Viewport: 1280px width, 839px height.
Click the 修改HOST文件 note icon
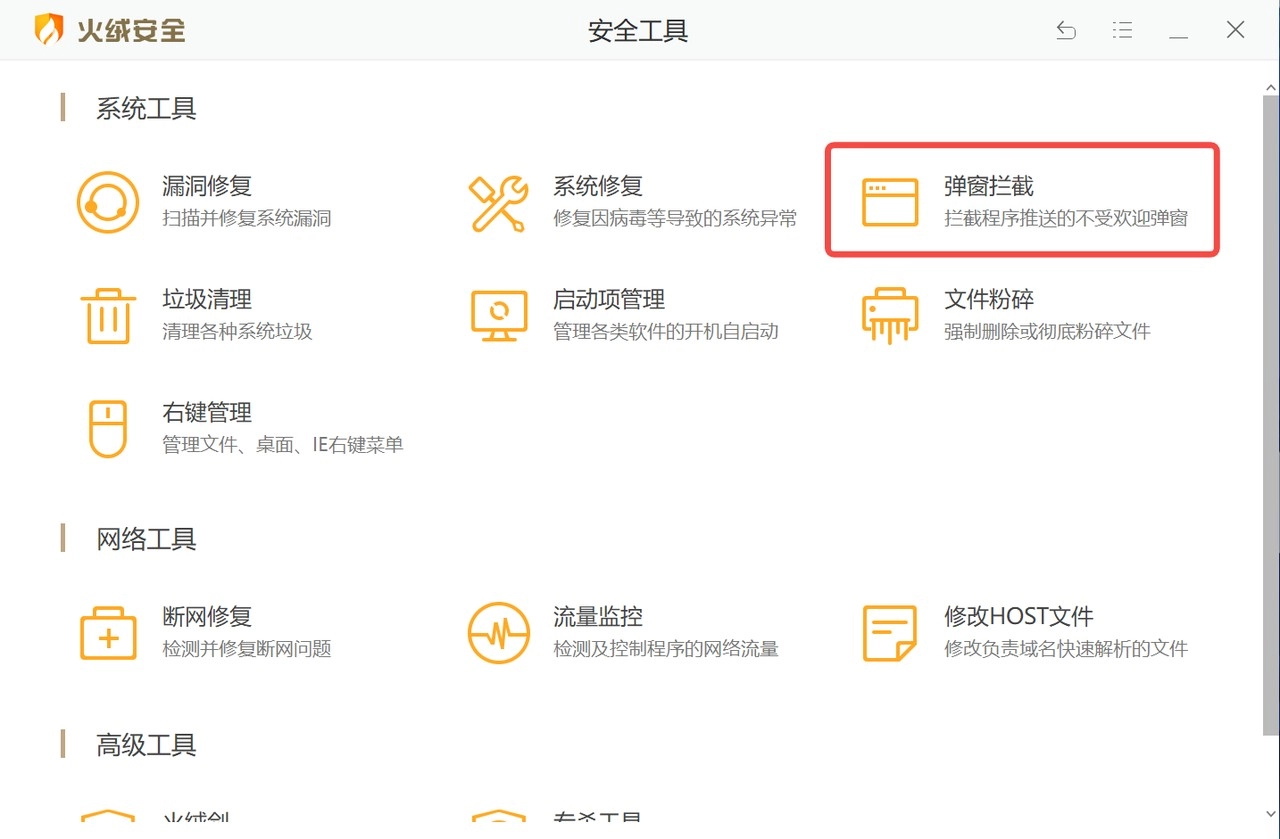pos(889,633)
